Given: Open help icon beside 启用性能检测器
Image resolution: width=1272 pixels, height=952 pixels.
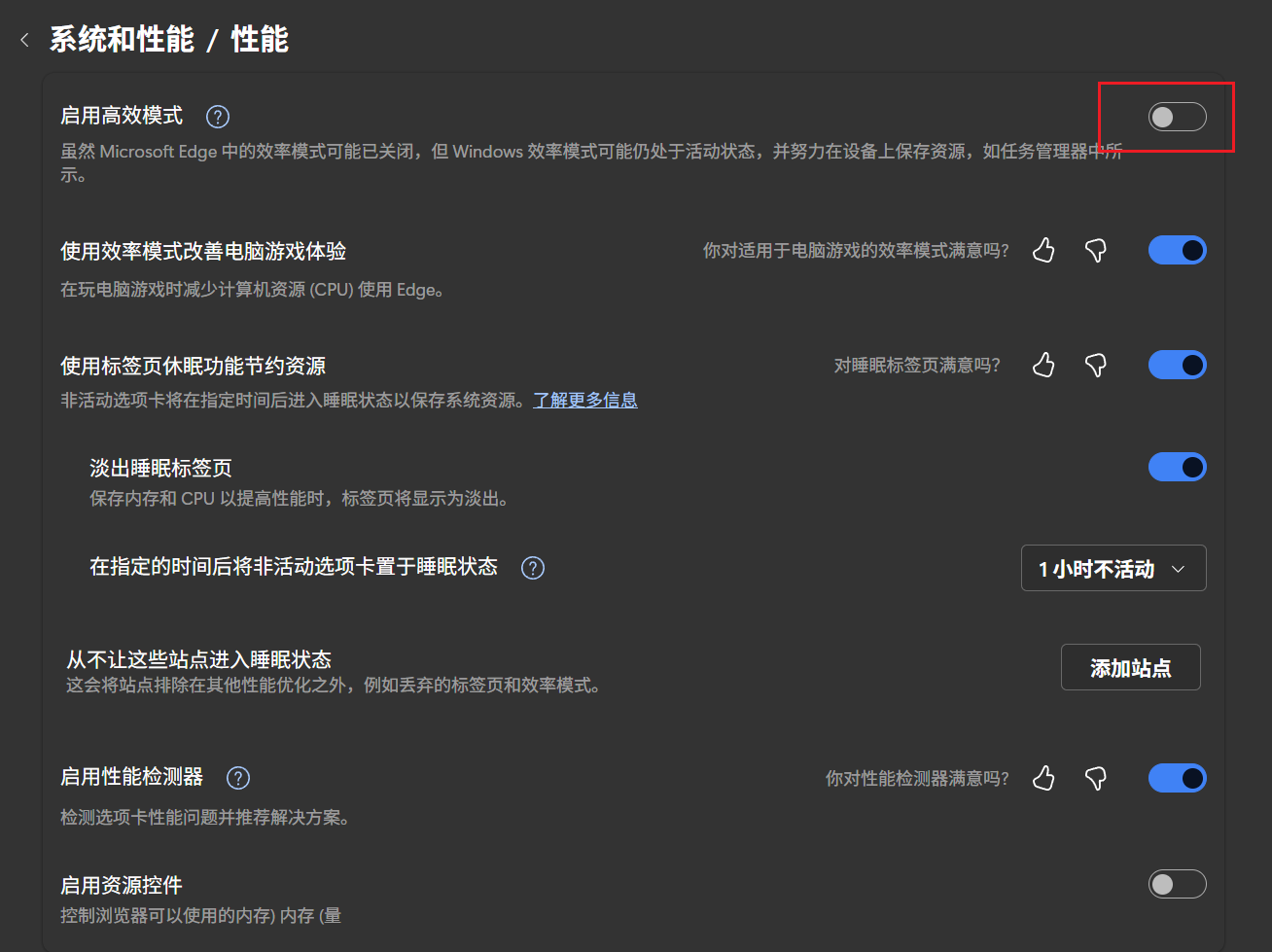Looking at the screenshot, I should click(238, 778).
